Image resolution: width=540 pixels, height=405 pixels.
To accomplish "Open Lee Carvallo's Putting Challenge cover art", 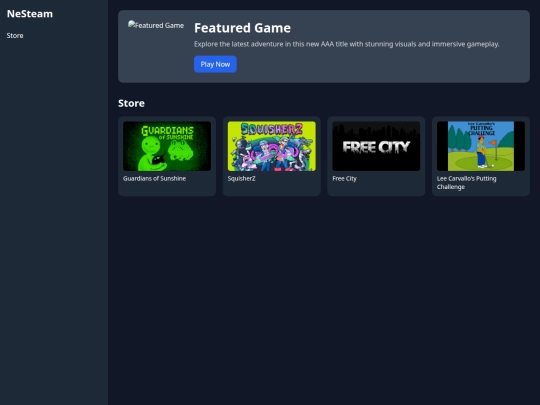I will (x=481, y=146).
